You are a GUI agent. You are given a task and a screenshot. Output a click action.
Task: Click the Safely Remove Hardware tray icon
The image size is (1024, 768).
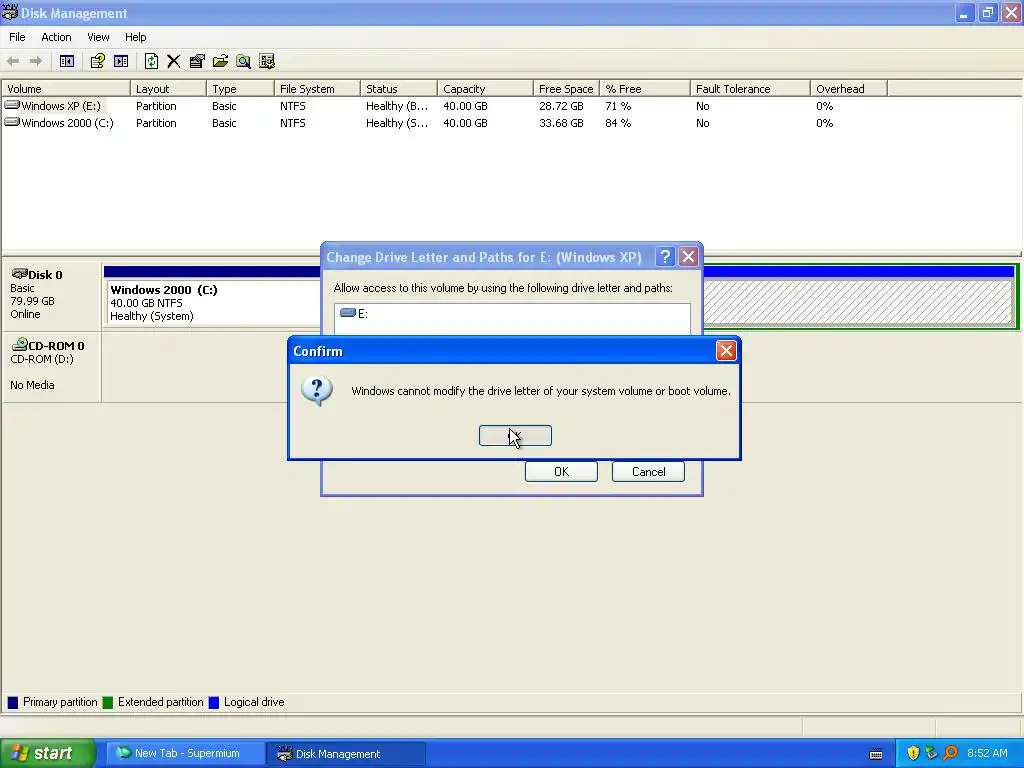(931, 753)
